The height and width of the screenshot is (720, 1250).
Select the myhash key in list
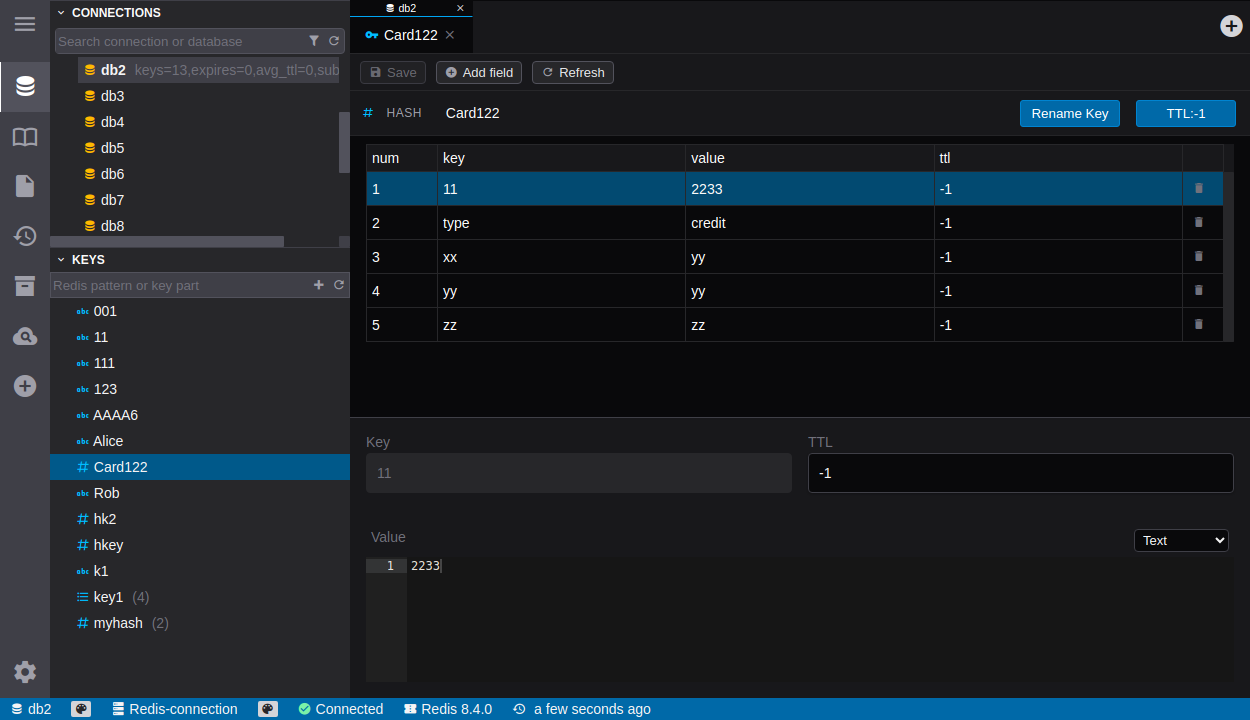click(118, 623)
